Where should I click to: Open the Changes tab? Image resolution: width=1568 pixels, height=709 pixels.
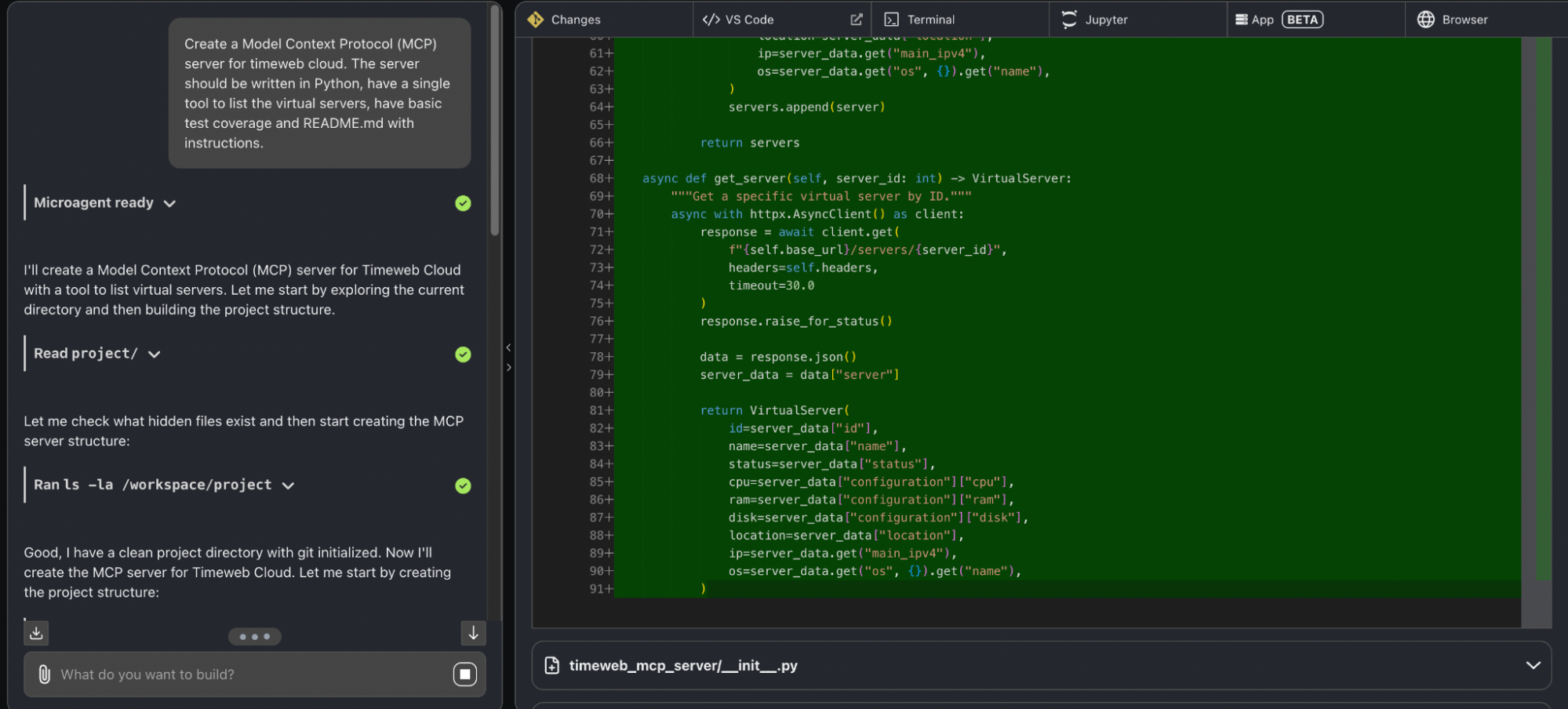tap(604, 20)
